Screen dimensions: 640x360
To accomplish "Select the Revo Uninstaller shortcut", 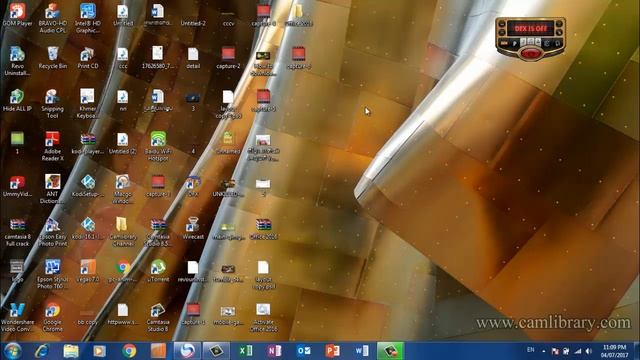I will click(17, 61).
